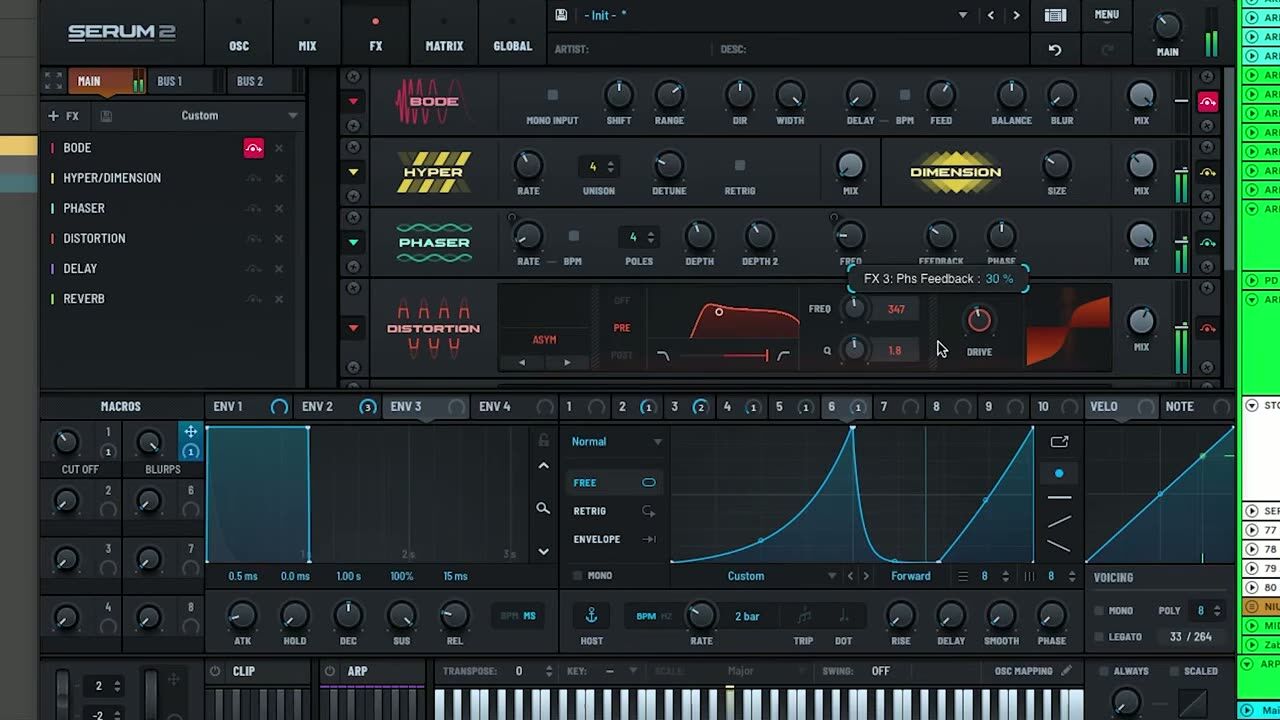This screenshot has height=720, width=1280.
Task: Toggle the Hyper RETRIG switch
Action: click(740, 165)
